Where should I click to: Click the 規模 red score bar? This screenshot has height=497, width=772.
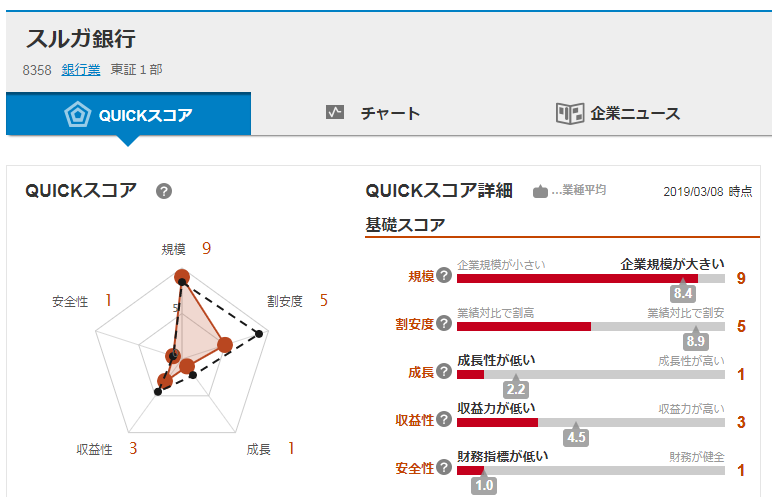[x=577, y=278]
